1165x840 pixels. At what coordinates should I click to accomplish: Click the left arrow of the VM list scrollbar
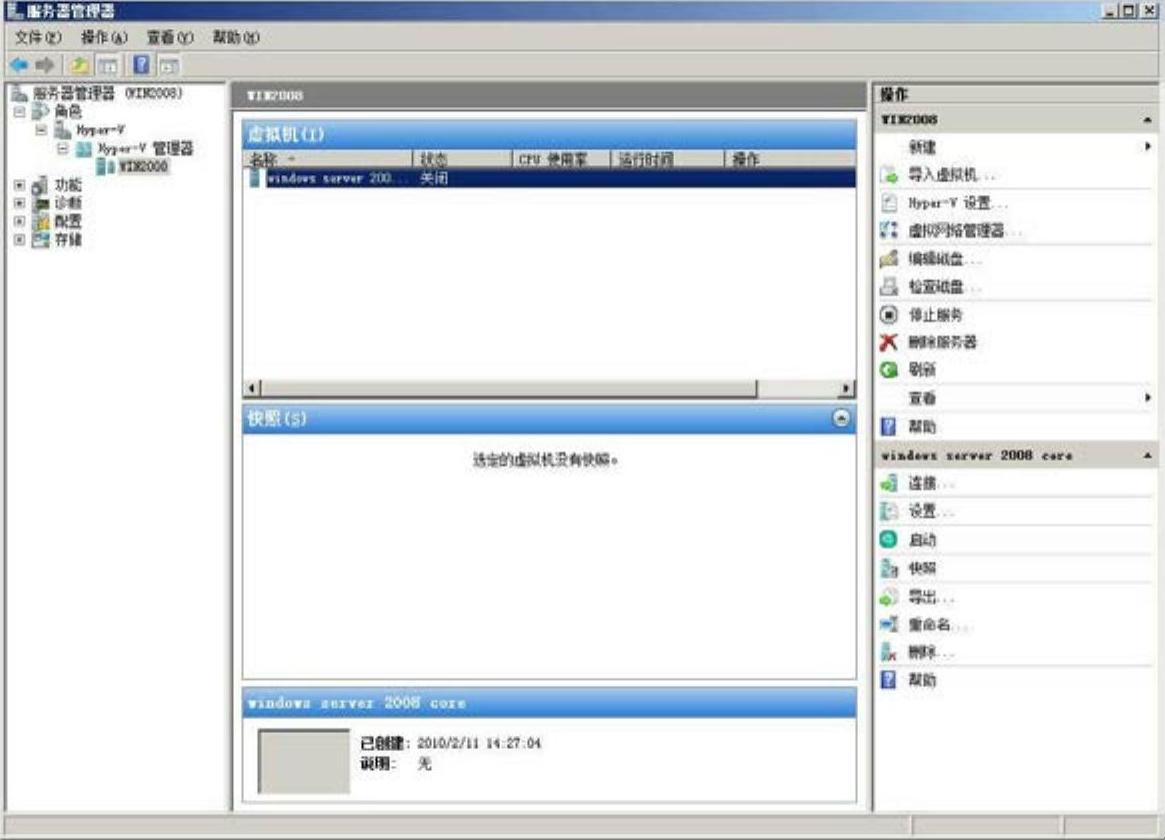point(252,388)
